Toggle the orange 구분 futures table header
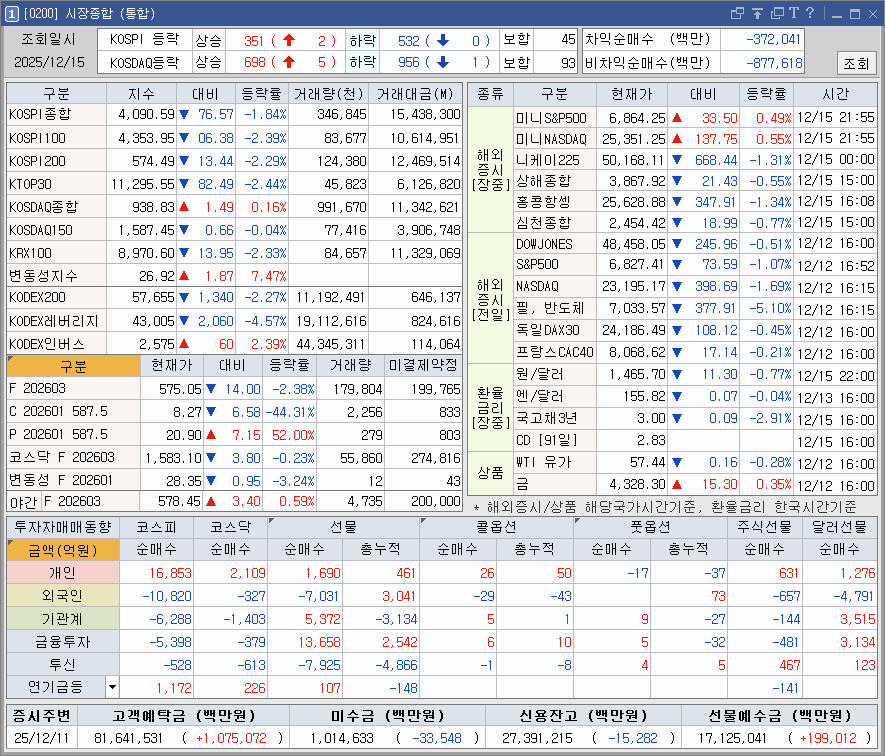 coord(73,366)
